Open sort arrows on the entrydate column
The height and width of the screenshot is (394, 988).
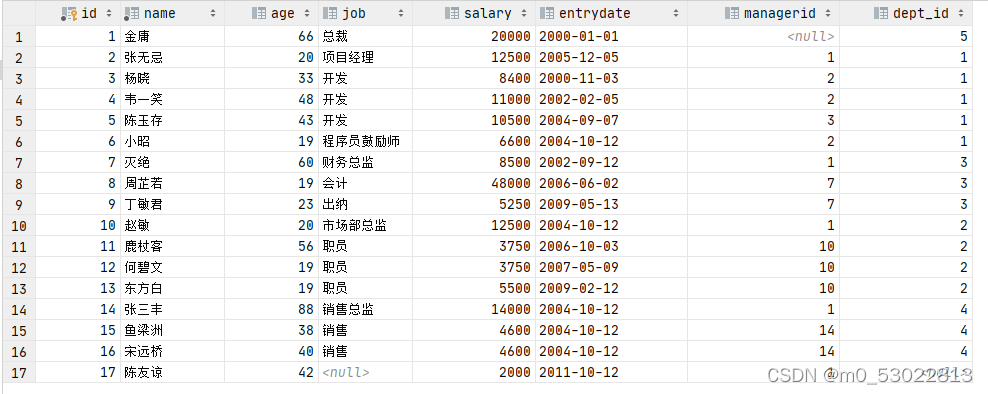(675, 13)
